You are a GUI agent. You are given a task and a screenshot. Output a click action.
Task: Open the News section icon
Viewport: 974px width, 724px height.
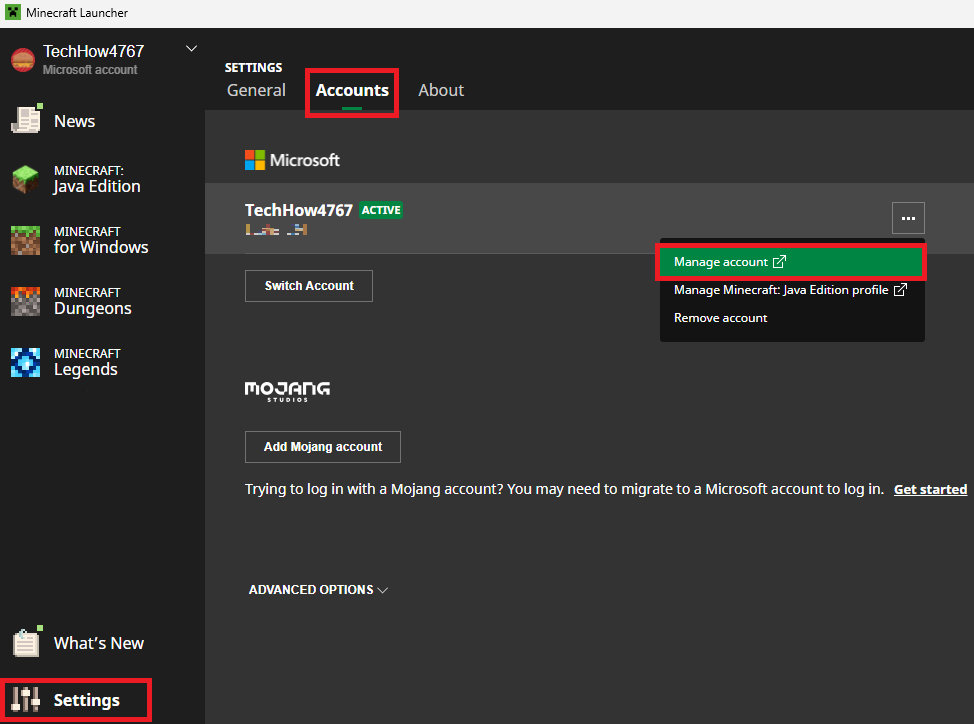click(x=26, y=119)
